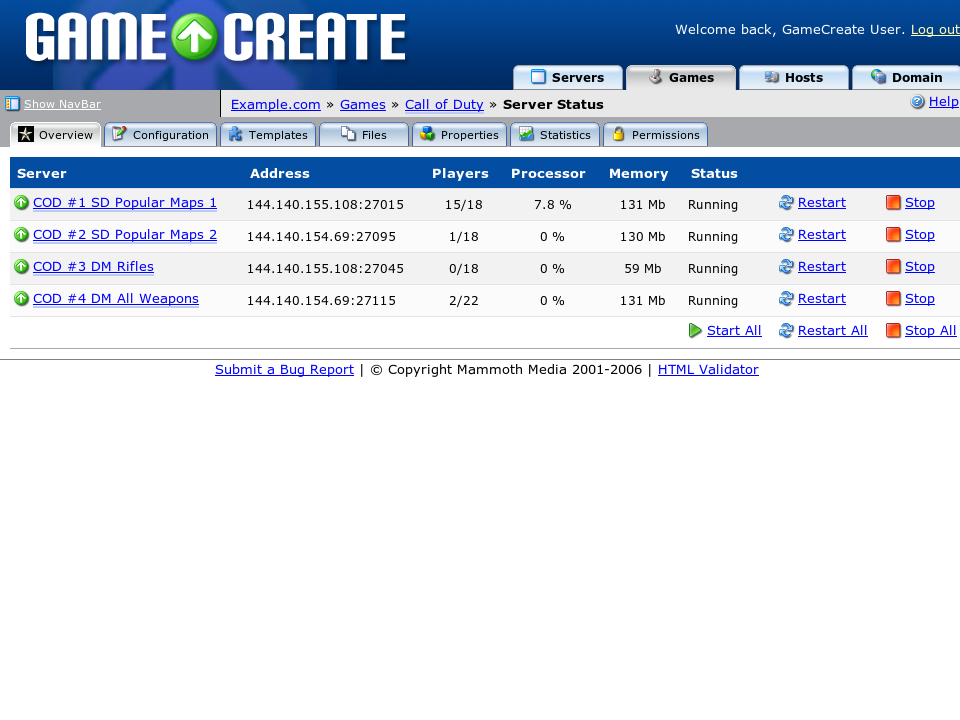Click the Stop All link

931,331
